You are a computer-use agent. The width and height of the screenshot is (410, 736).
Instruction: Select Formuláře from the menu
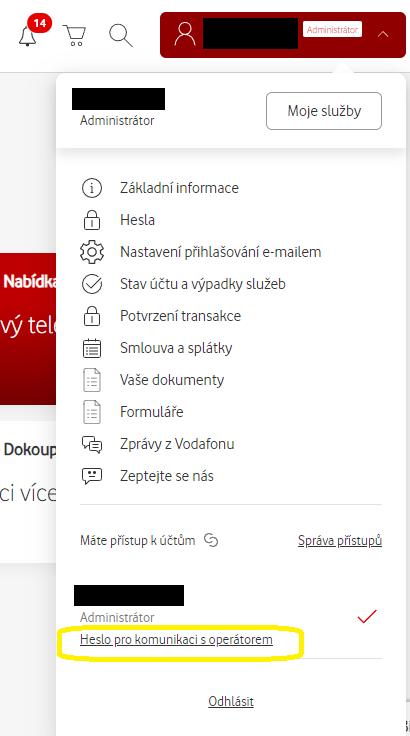[x=152, y=412]
